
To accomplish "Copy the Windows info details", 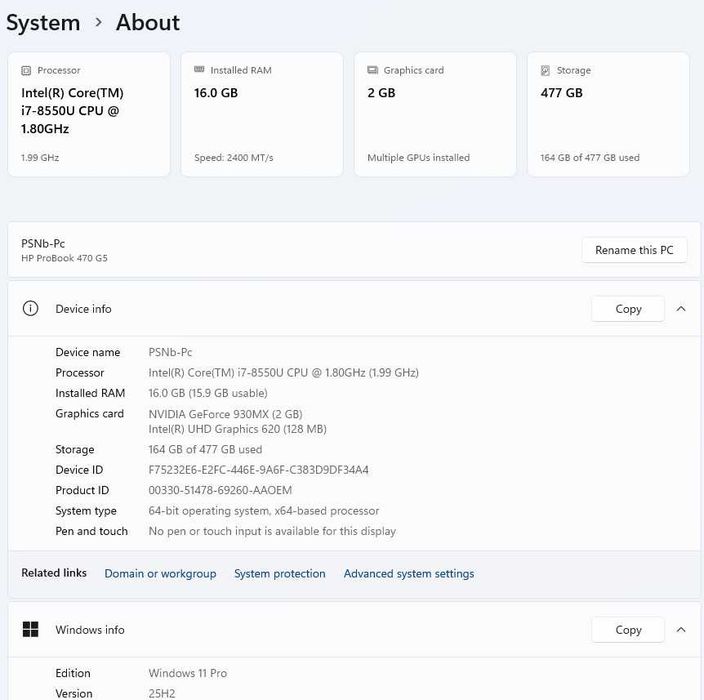I will pos(628,630).
